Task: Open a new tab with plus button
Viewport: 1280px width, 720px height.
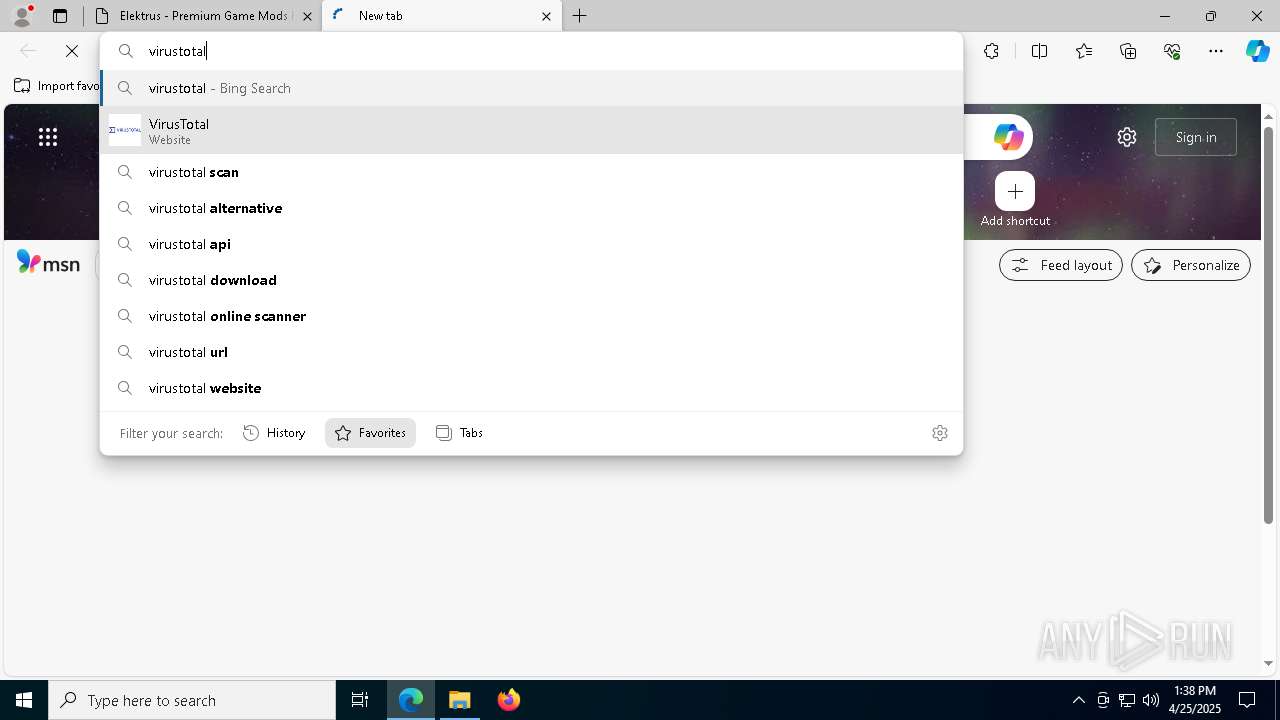Action: click(579, 16)
